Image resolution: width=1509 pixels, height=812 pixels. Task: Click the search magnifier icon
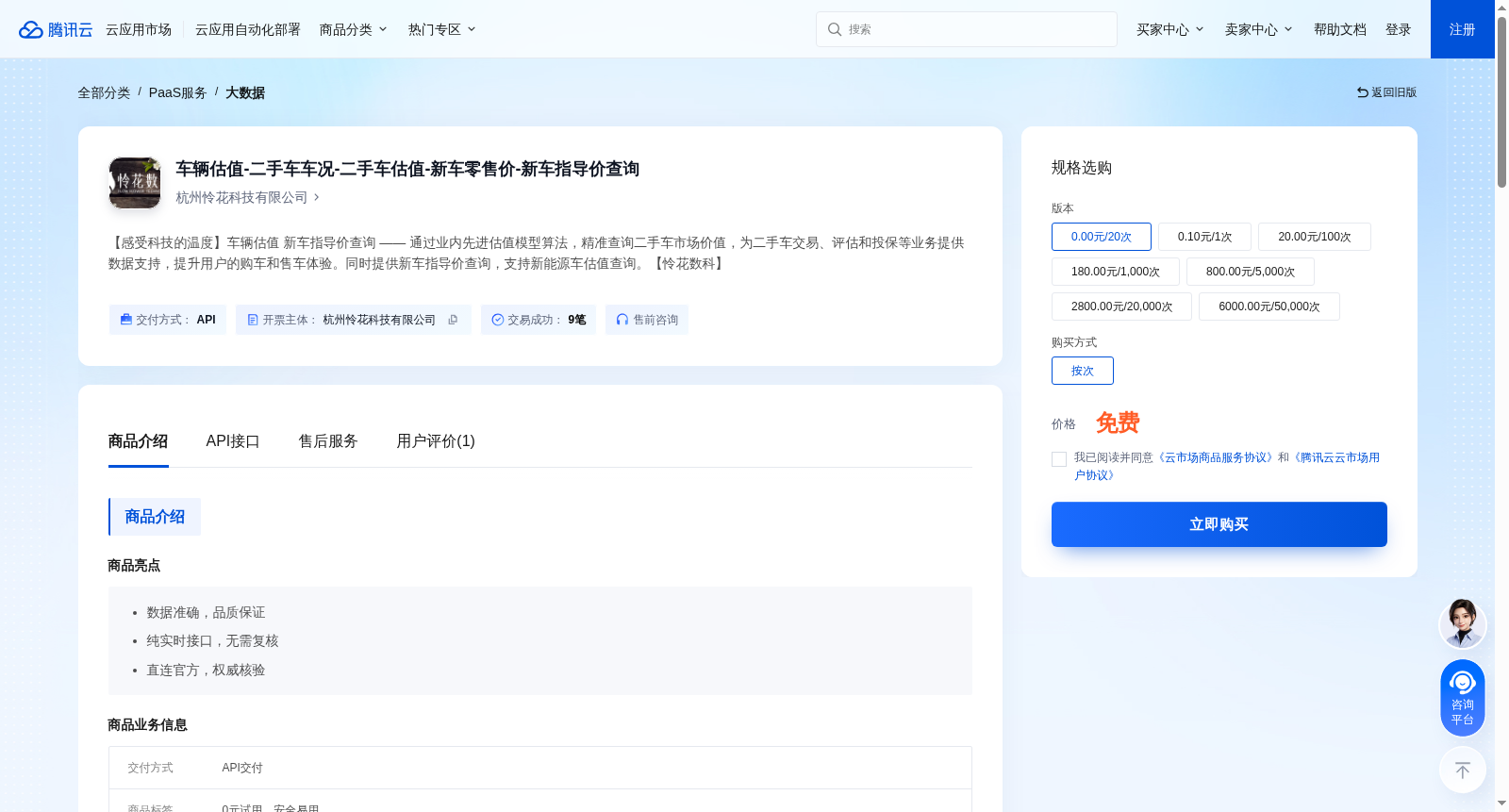(835, 29)
